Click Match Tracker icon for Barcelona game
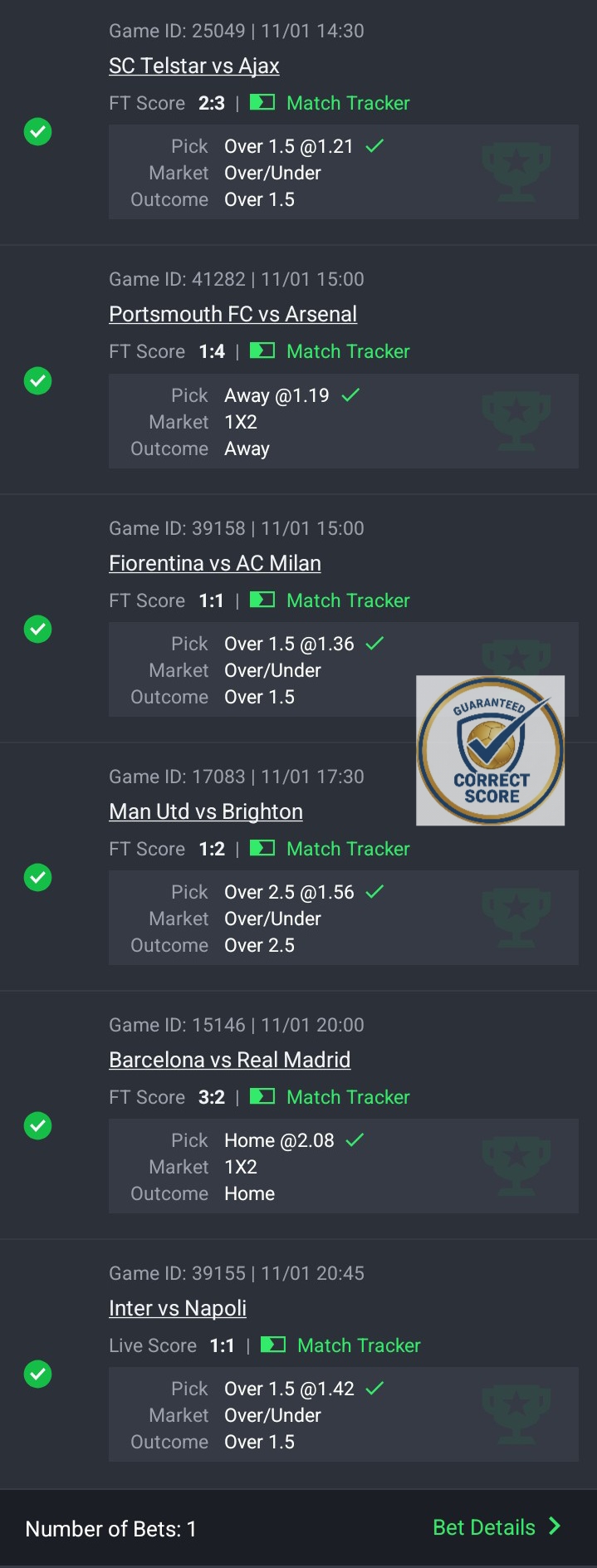 262,1096
